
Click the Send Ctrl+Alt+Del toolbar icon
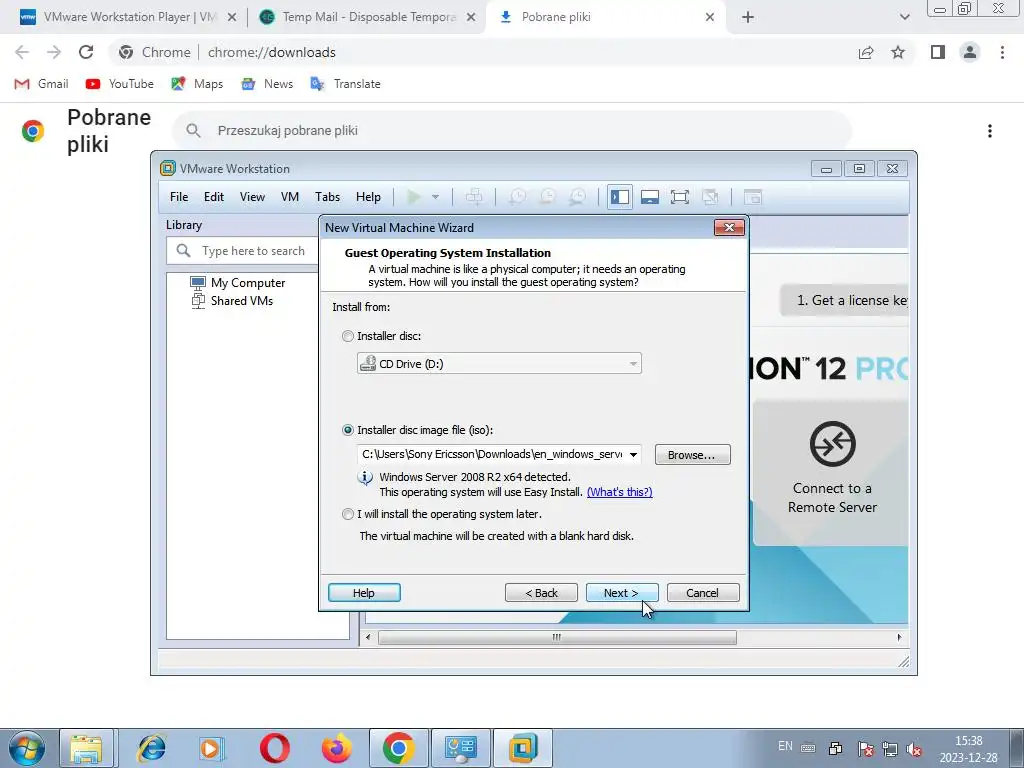[474, 197]
